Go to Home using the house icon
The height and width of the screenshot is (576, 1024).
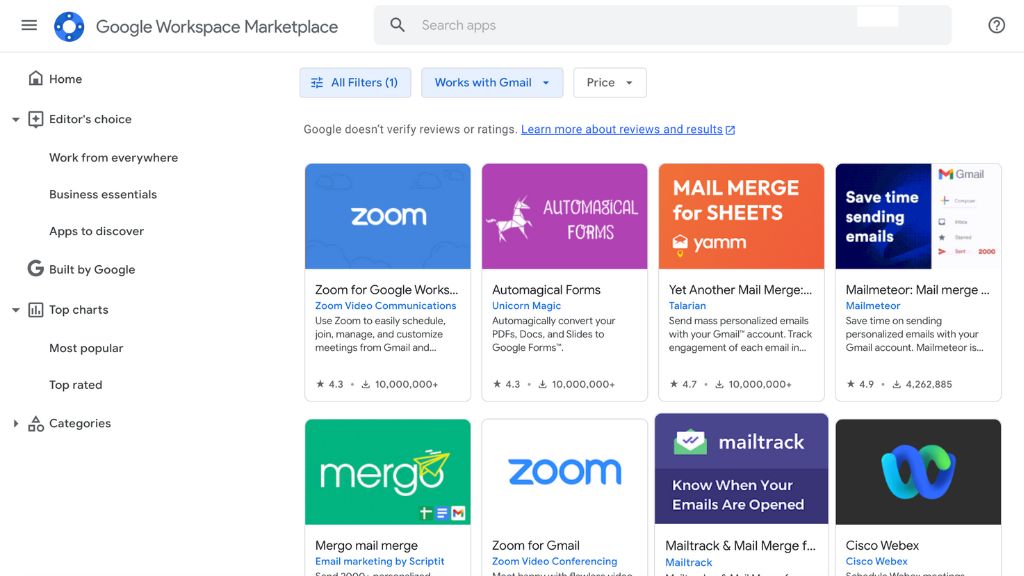coord(36,78)
